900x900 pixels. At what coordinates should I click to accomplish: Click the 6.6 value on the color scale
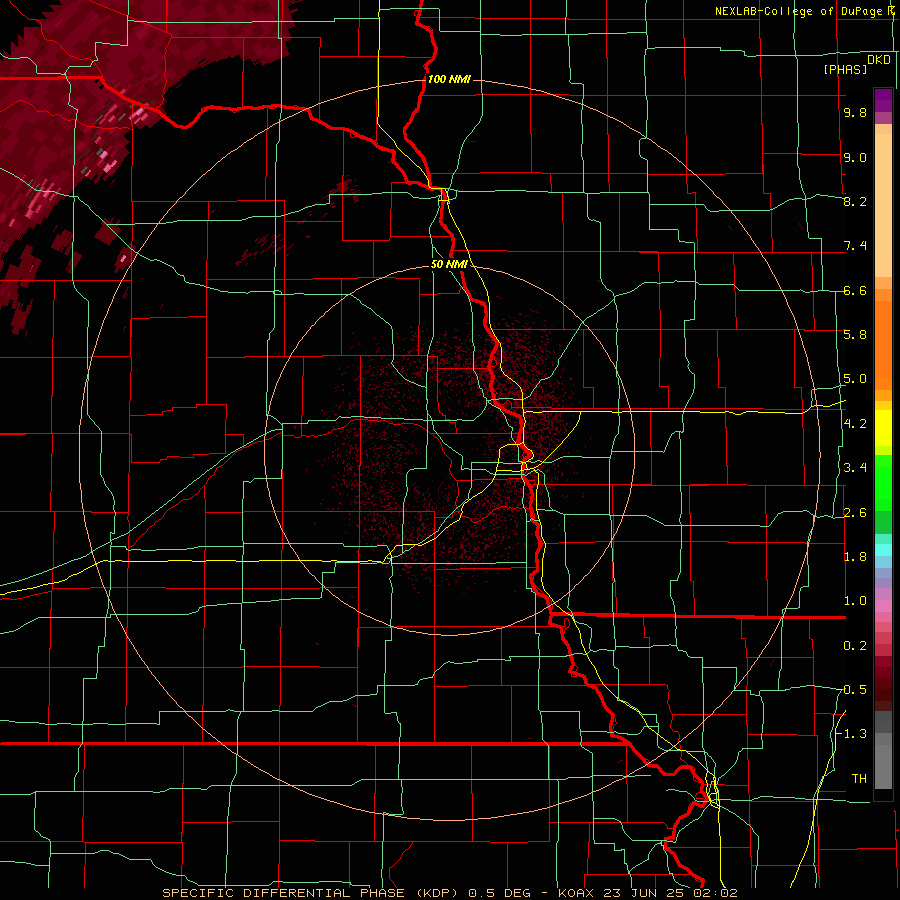(855, 290)
